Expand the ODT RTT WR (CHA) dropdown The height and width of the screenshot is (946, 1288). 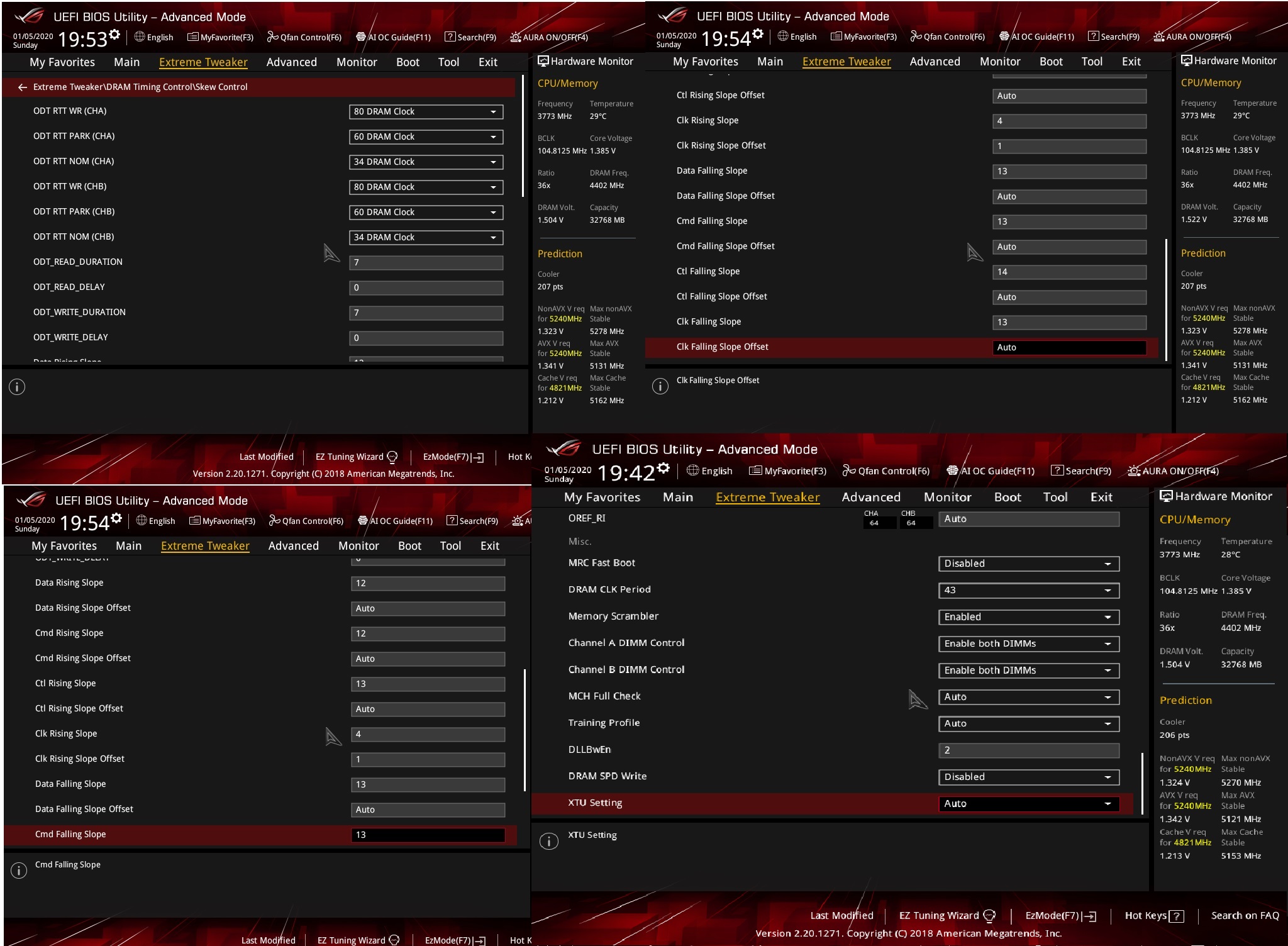click(426, 112)
